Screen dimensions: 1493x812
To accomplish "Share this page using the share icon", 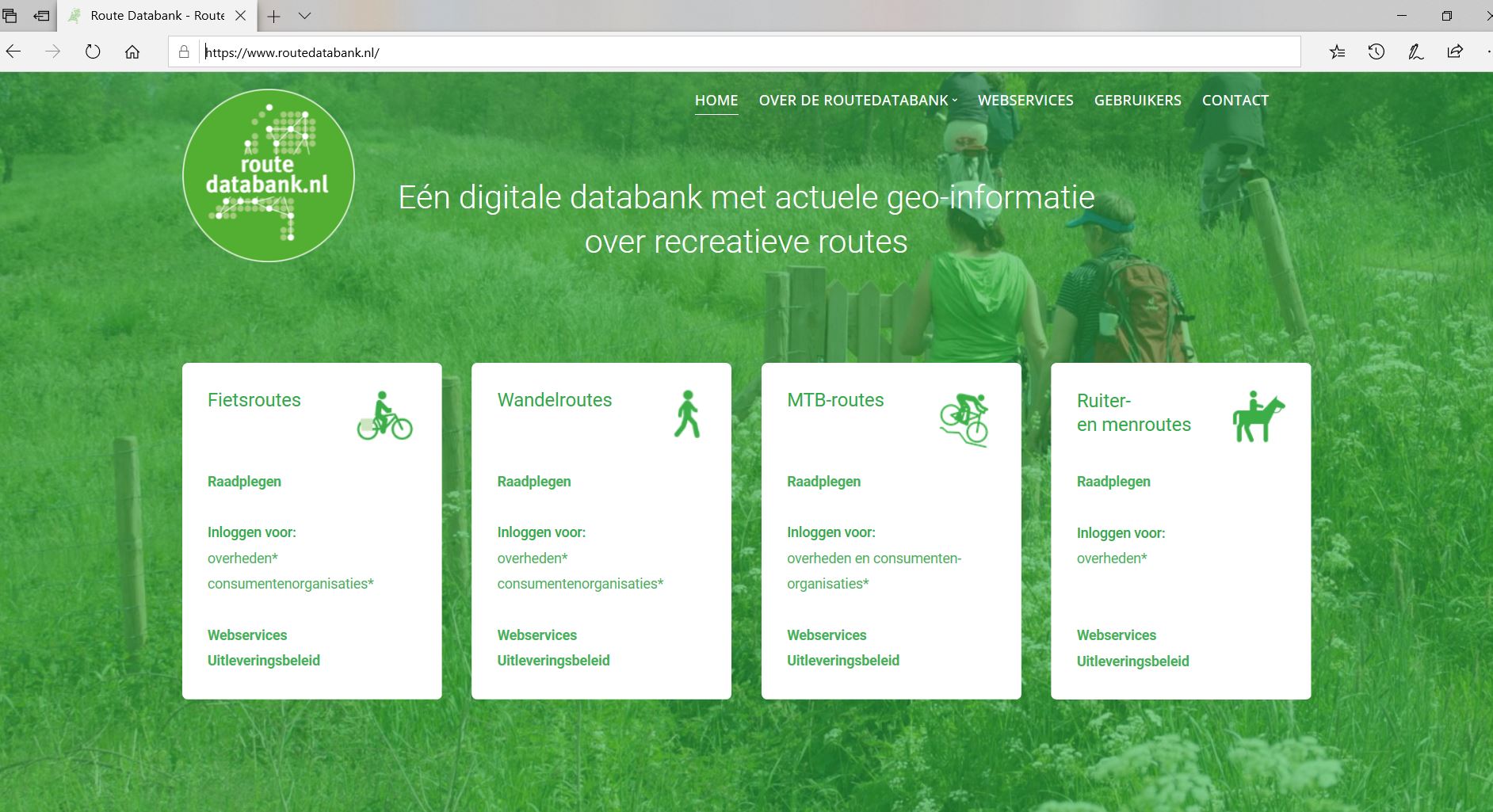I will coord(1455,52).
